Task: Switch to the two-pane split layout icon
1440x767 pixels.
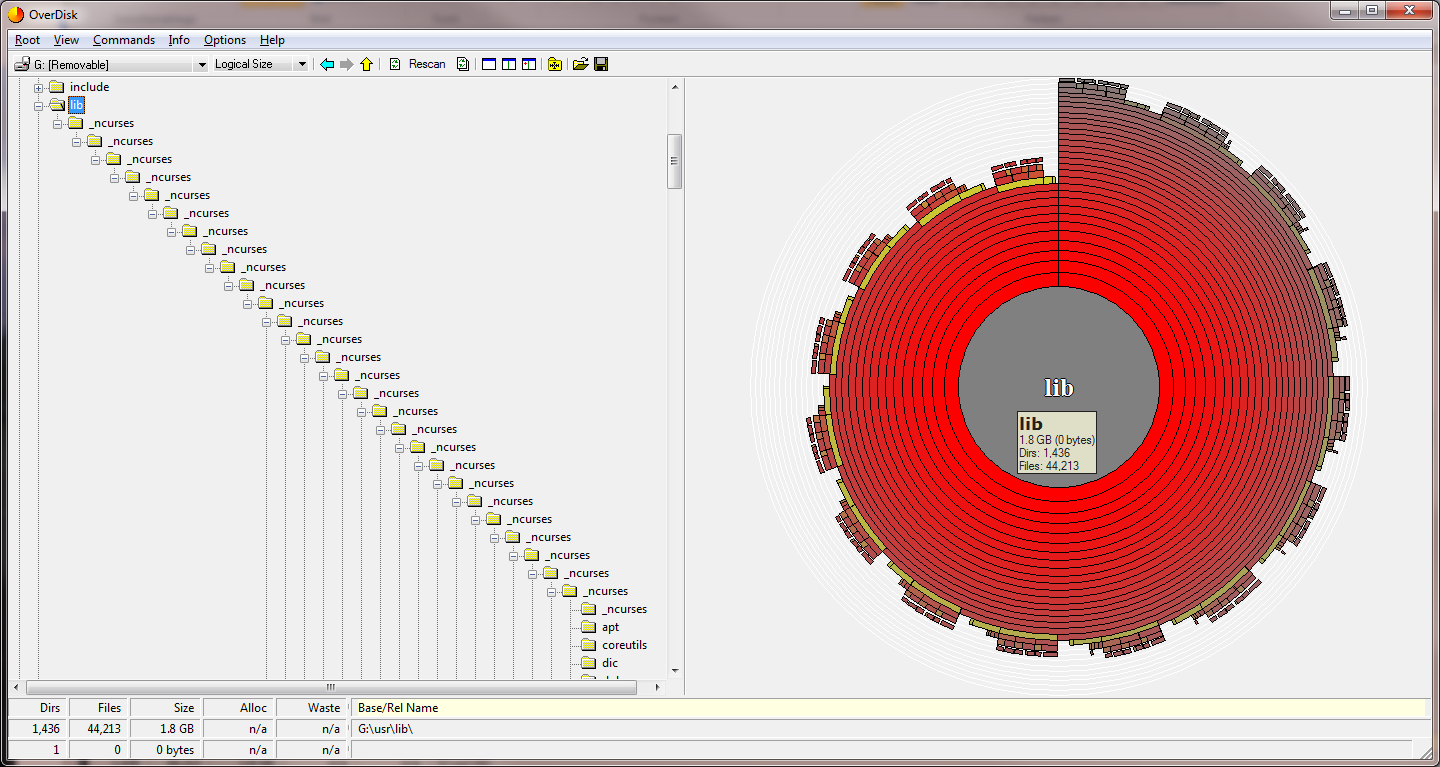Action: (x=508, y=64)
